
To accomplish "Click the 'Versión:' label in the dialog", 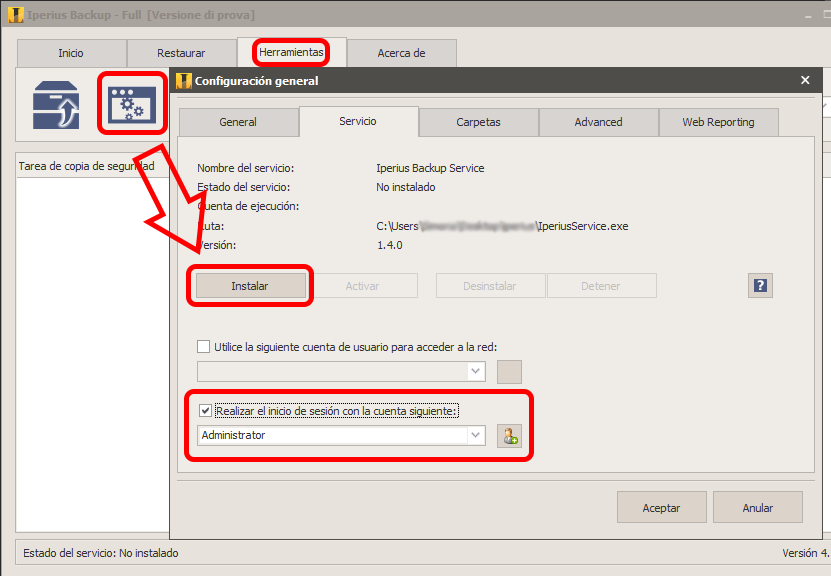I will [217, 245].
